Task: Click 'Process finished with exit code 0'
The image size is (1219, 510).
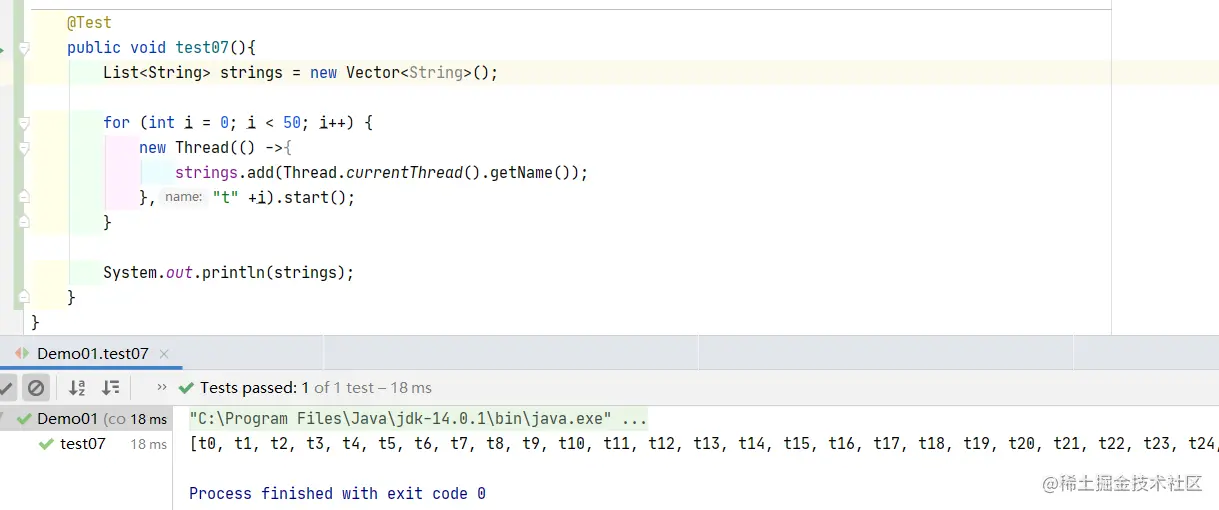Action: click(x=337, y=494)
